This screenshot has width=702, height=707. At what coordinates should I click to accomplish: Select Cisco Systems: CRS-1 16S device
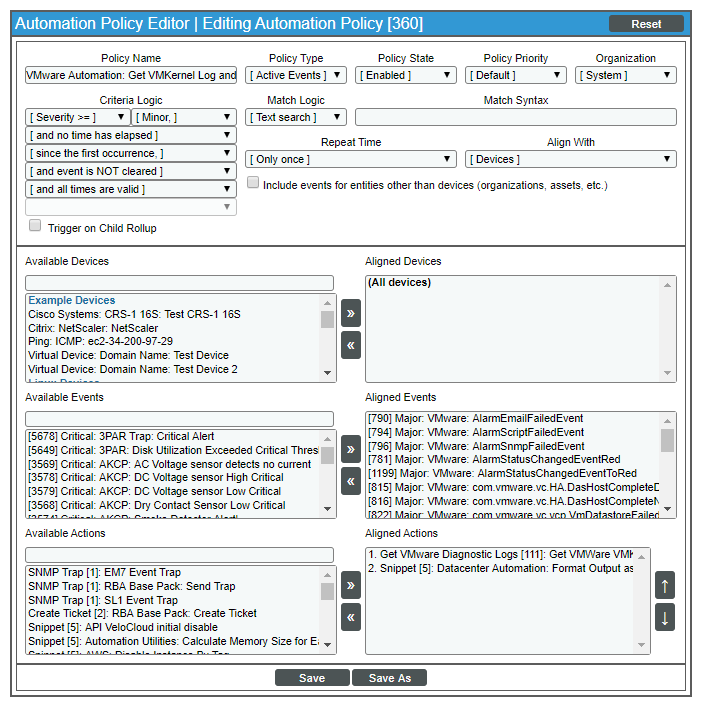pos(134,314)
